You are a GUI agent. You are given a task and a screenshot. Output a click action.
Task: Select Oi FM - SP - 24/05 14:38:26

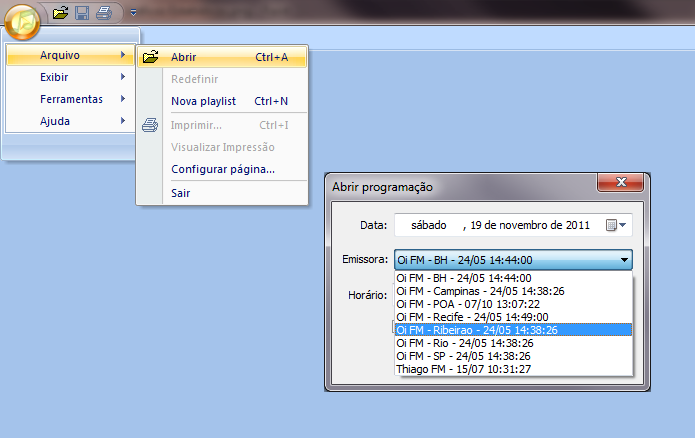click(513, 356)
